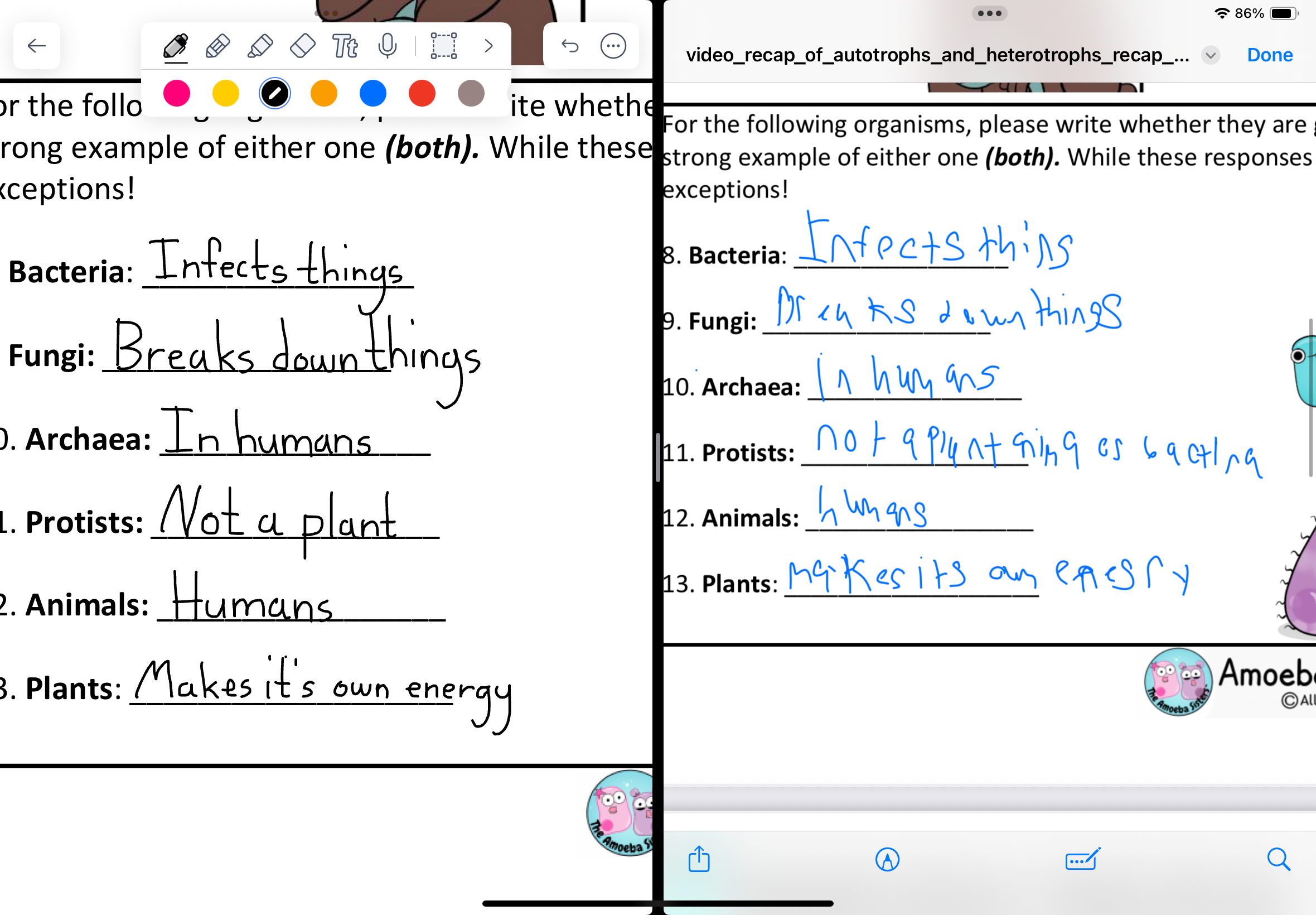Viewport: 1316px width, 915px height.
Task: Open the circled ellipsis options menu
Action: [613, 46]
